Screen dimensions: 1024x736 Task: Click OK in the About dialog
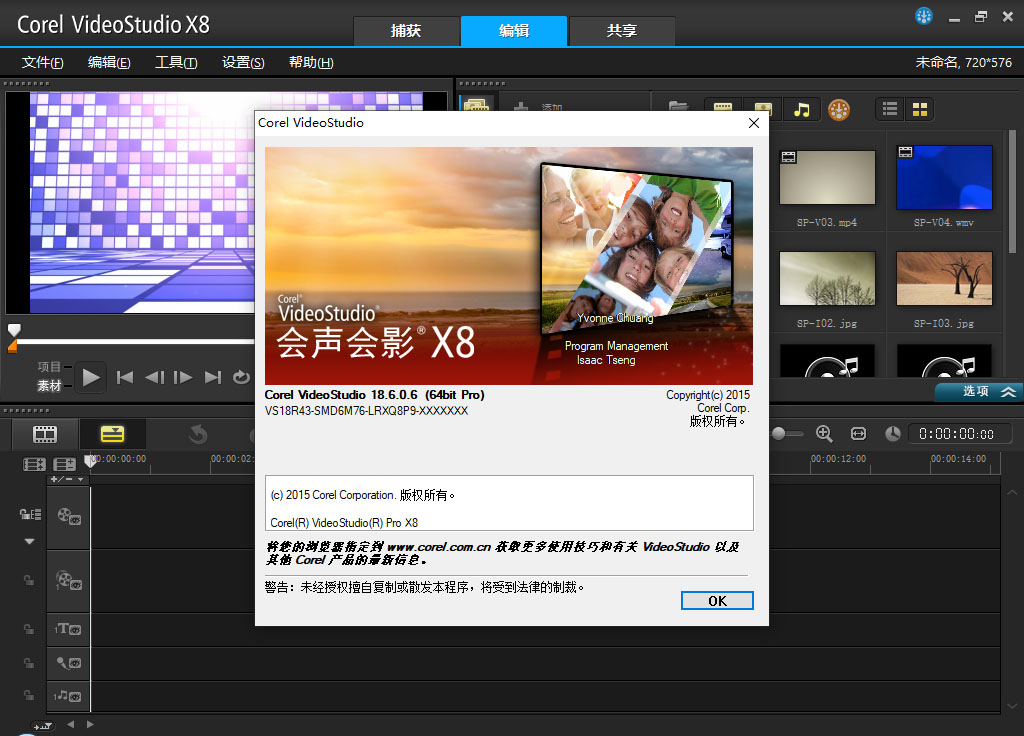[x=717, y=601]
